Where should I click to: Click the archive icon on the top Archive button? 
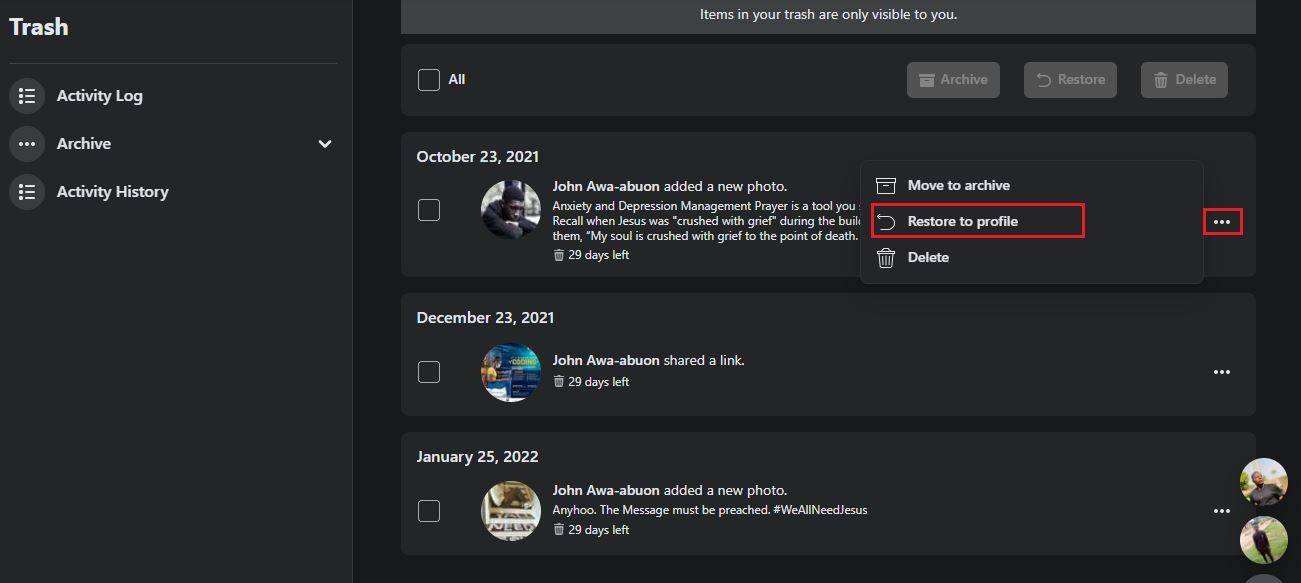[x=929, y=80]
